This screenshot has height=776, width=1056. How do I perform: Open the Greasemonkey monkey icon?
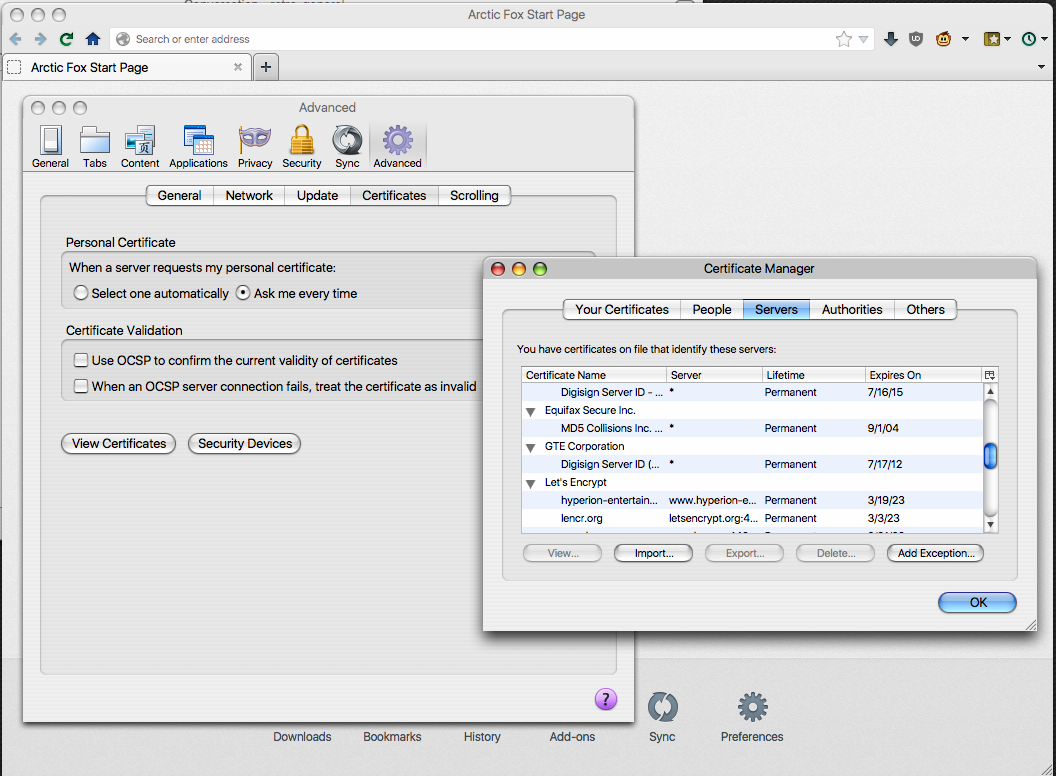click(944, 39)
